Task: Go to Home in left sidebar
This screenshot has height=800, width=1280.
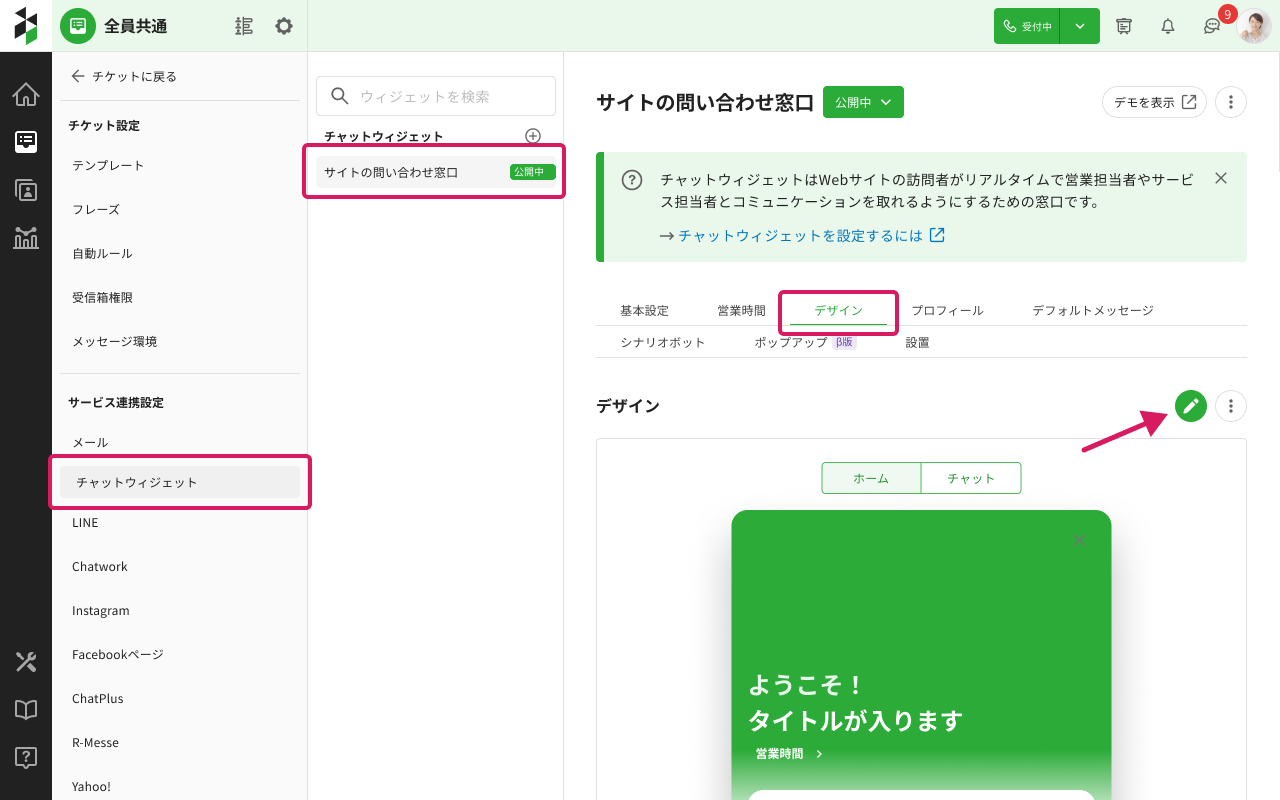Action: click(26, 95)
